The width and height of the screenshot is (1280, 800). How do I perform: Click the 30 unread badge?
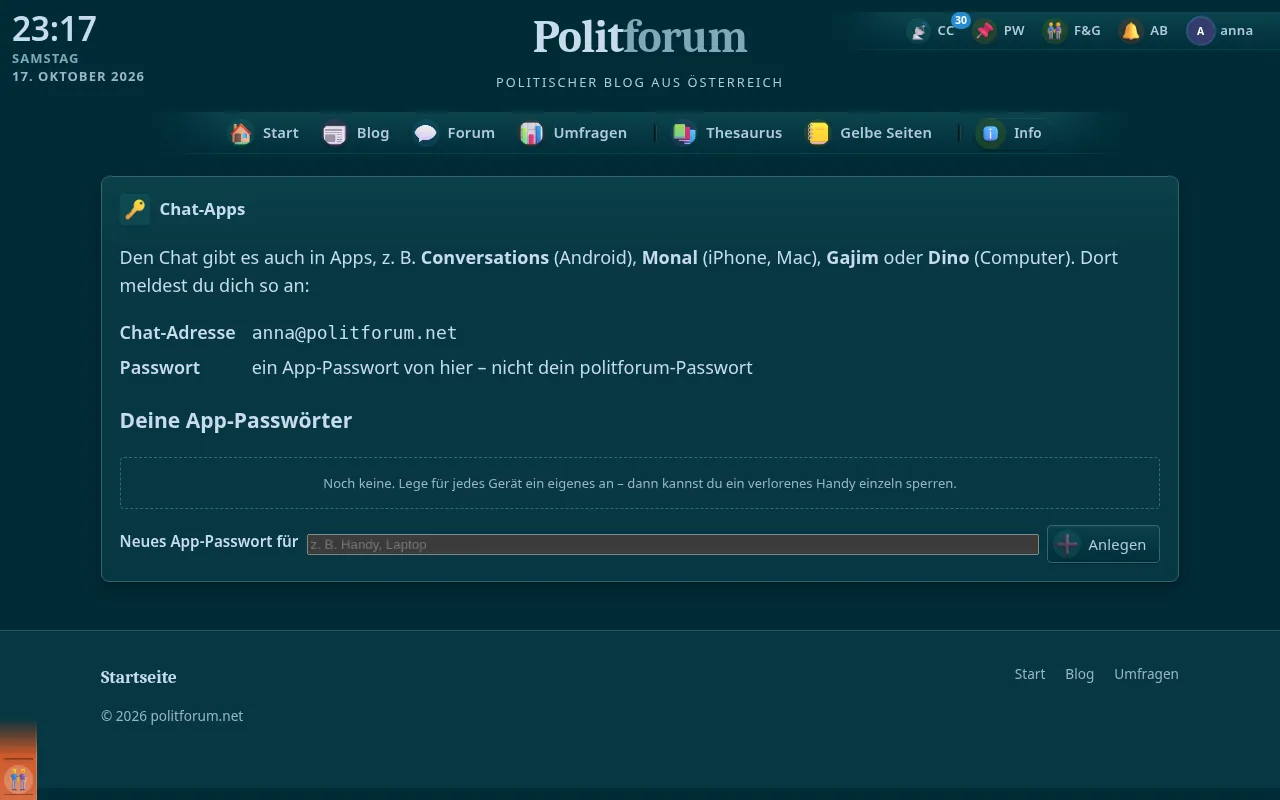tap(961, 20)
